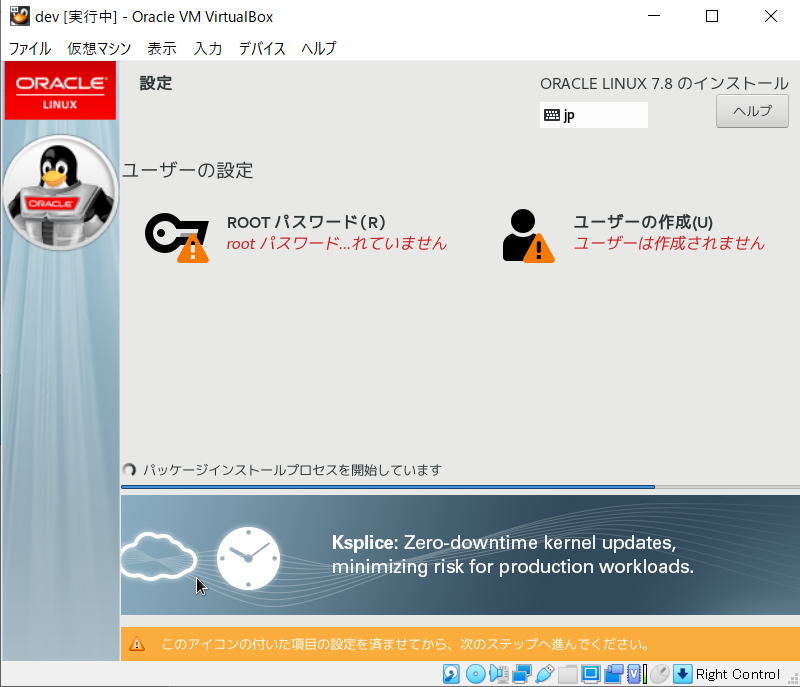
Task: Open the ヘルプ menu in menu bar
Action: point(318,48)
